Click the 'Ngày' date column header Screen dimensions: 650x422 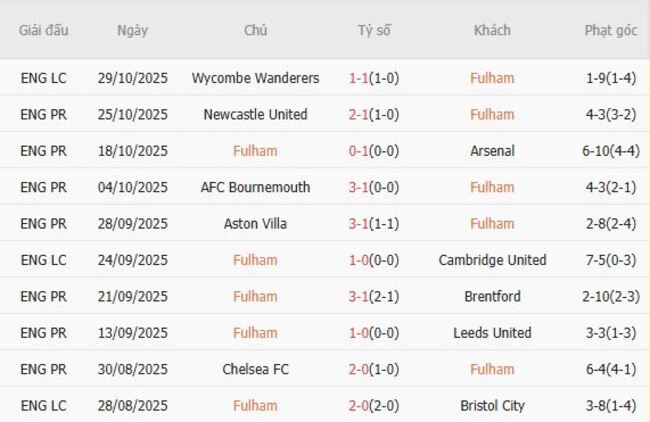[132, 30]
